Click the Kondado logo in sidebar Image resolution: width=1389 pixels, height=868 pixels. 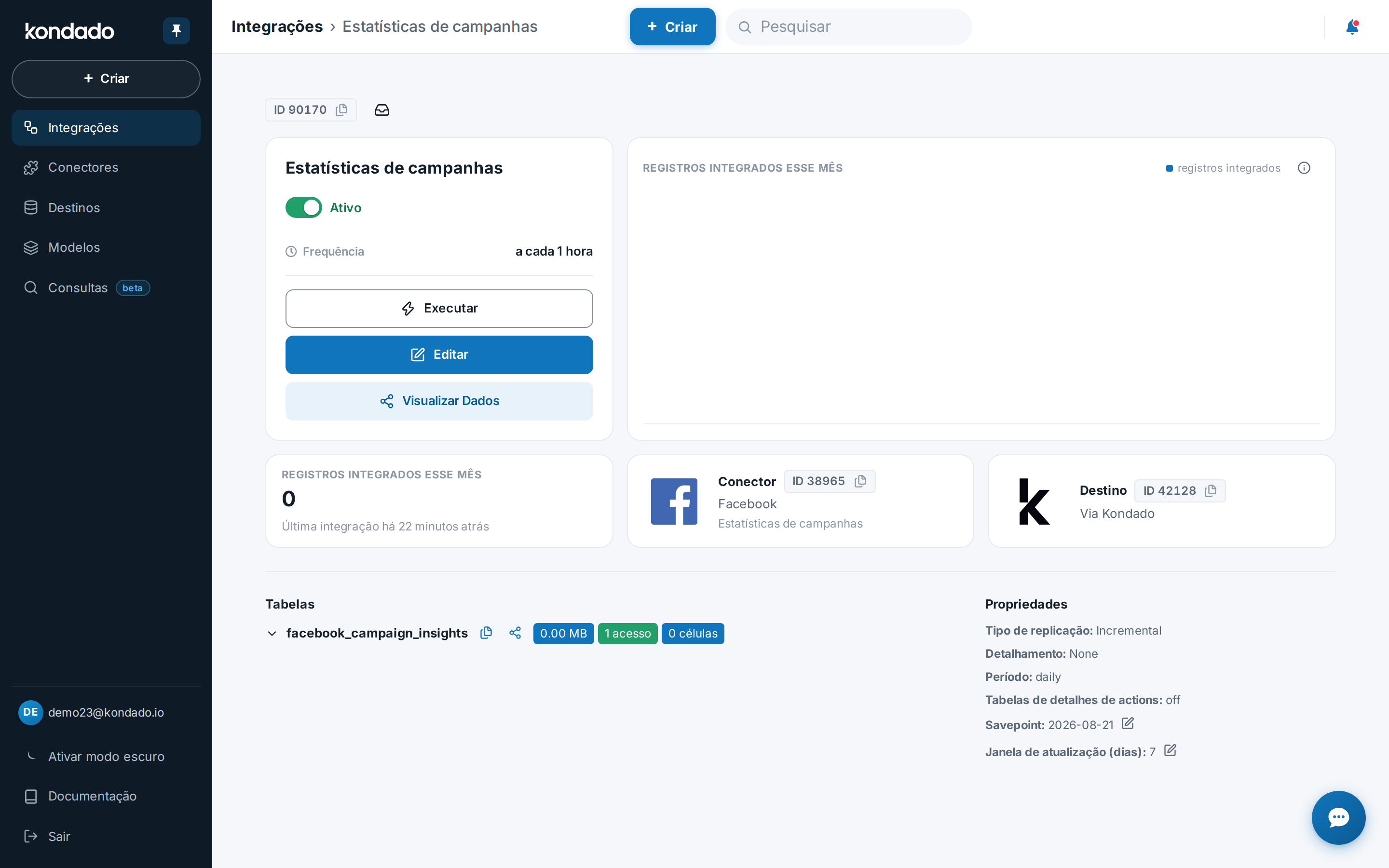click(69, 31)
